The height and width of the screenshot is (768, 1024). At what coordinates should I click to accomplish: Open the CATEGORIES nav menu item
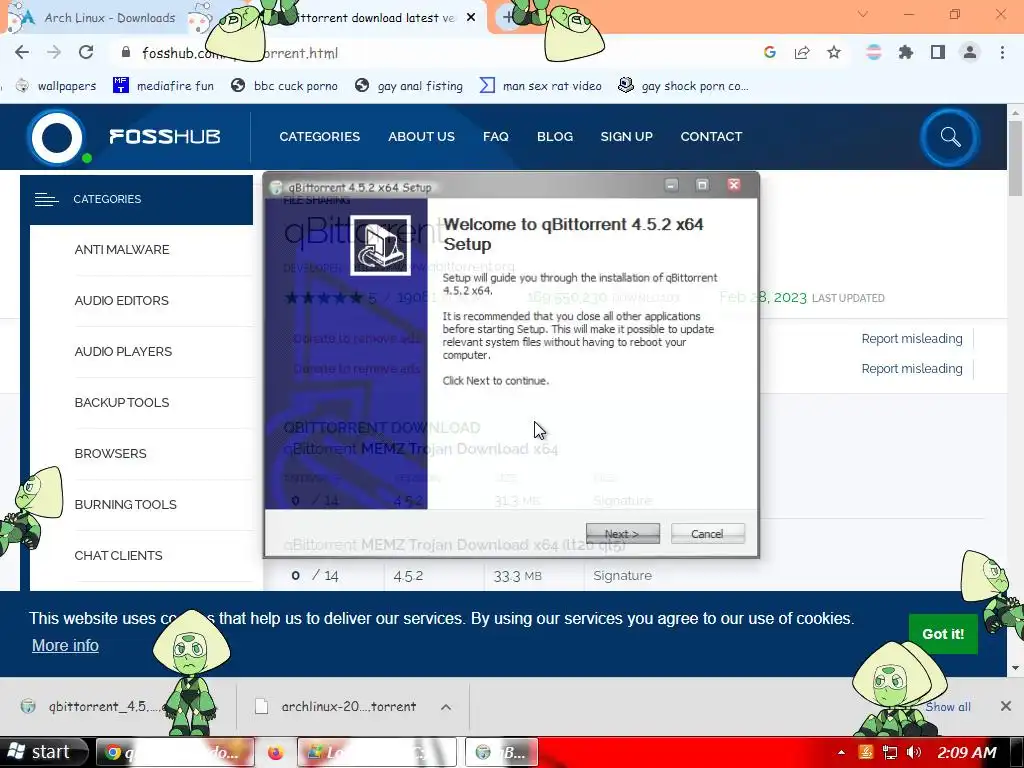(x=319, y=136)
